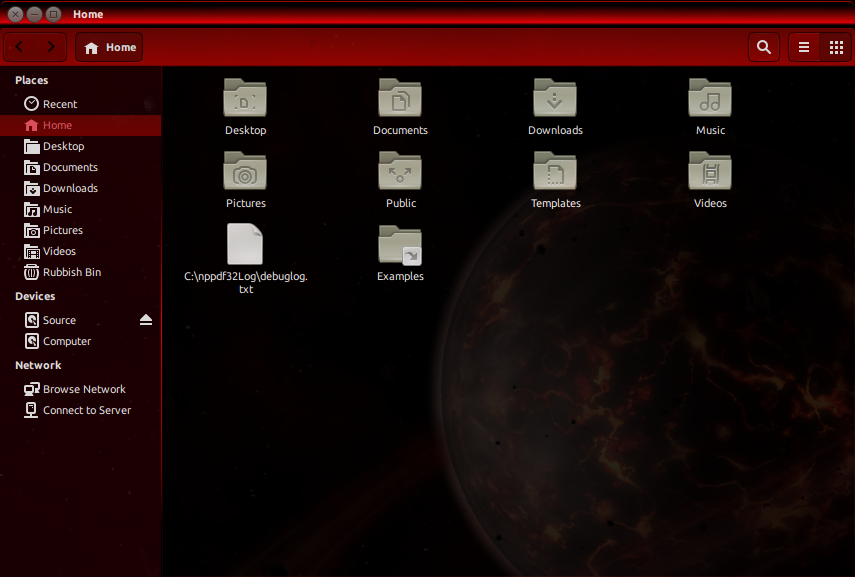Open Desktop from the sidebar
The width and height of the screenshot is (855, 577).
click(80, 146)
